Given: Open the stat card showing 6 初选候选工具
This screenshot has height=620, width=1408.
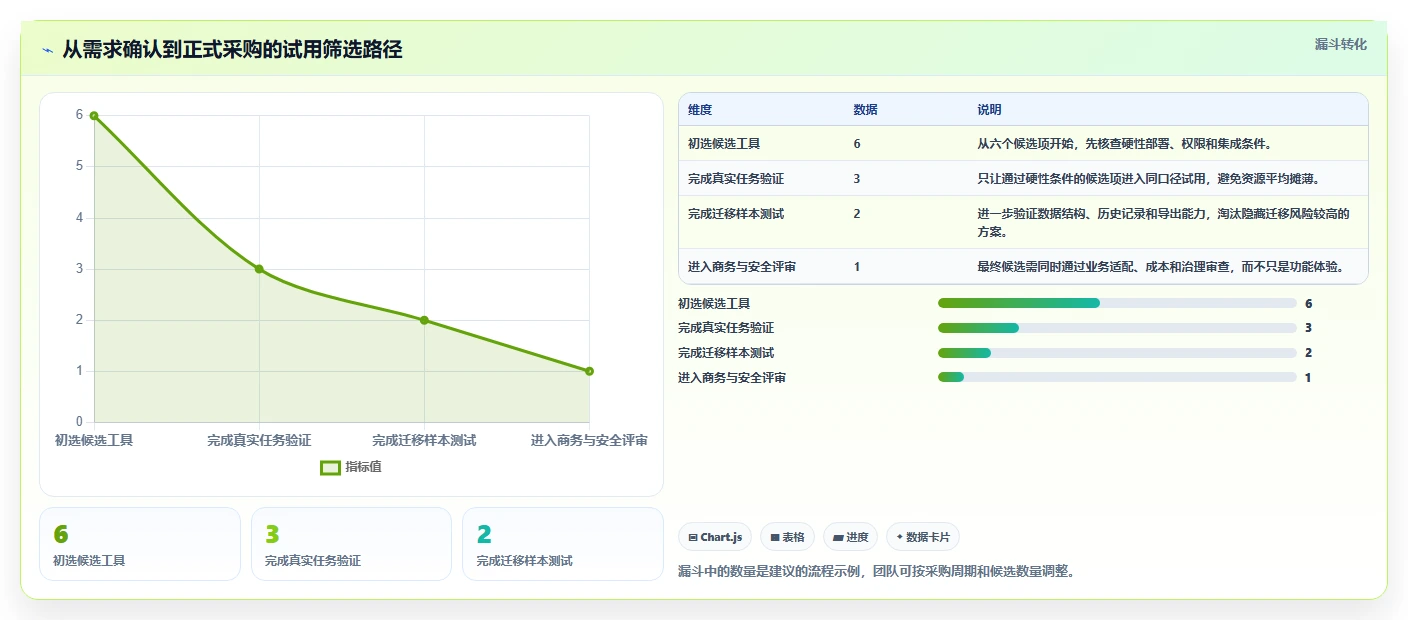Looking at the screenshot, I should (140, 544).
